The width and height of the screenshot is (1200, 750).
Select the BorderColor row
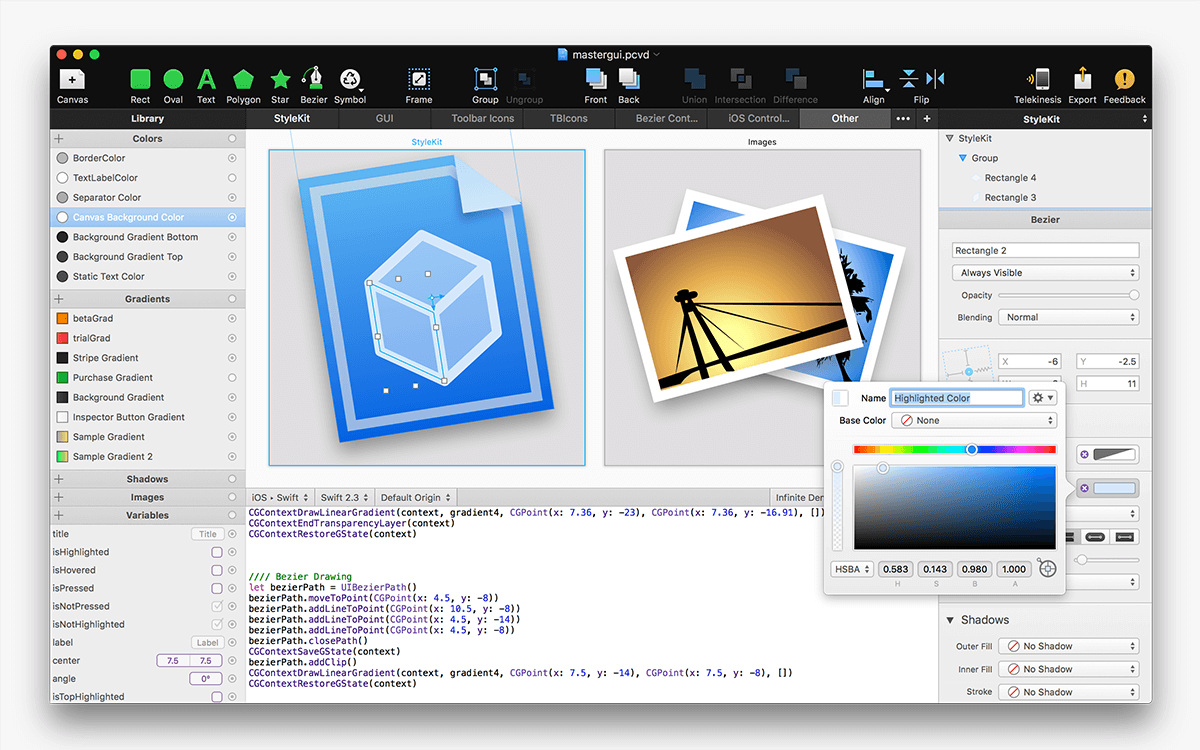click(x=148, y=158)
